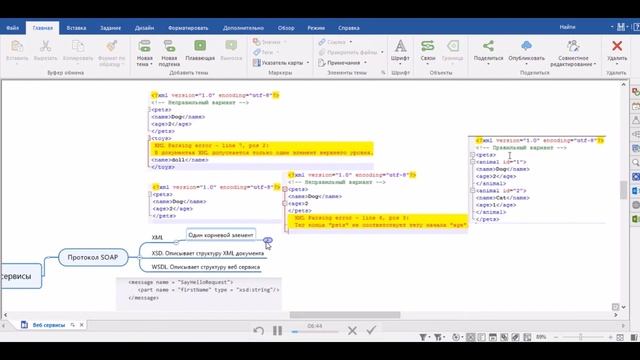
Task: Click the Поделиться share icon
Action: (488, 46)
